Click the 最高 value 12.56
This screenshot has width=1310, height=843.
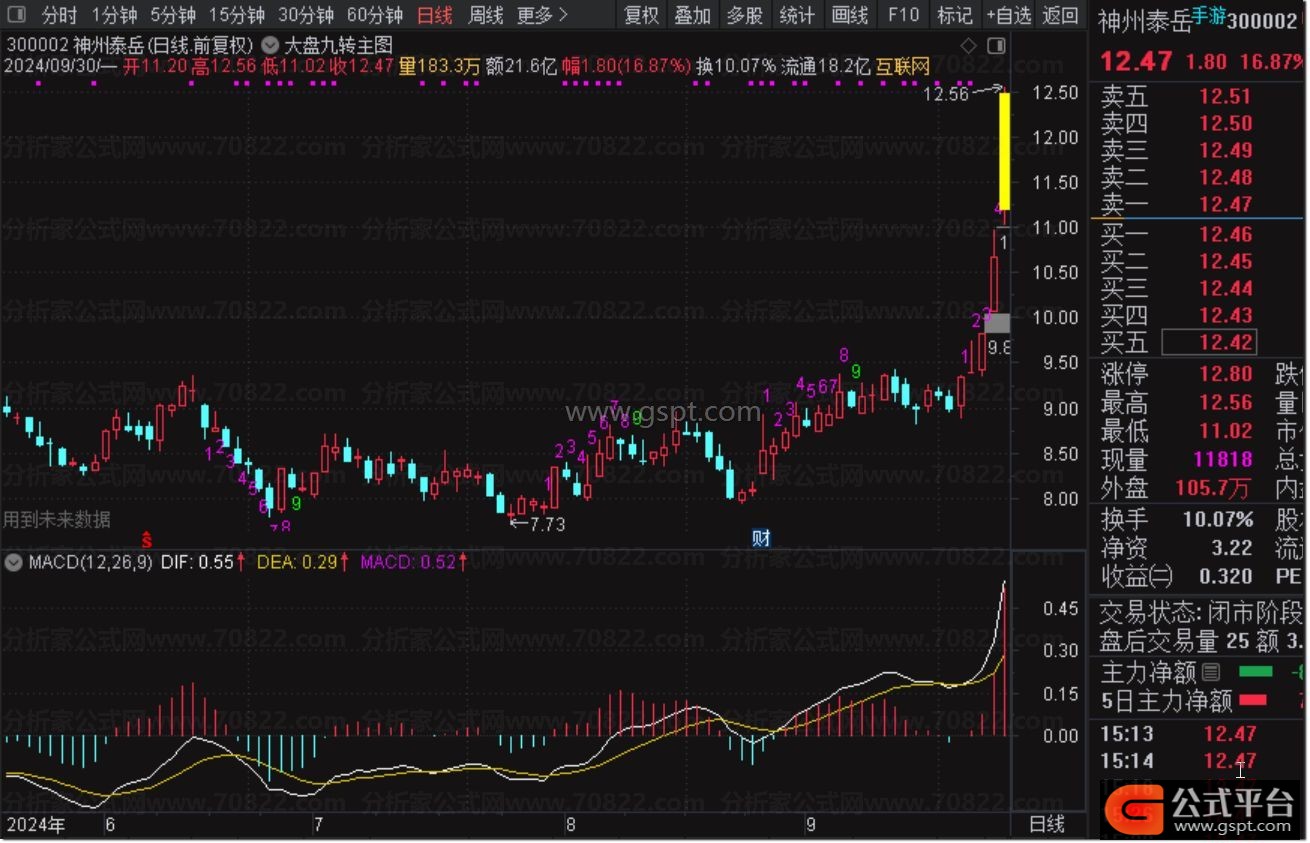click(1225, 403)
